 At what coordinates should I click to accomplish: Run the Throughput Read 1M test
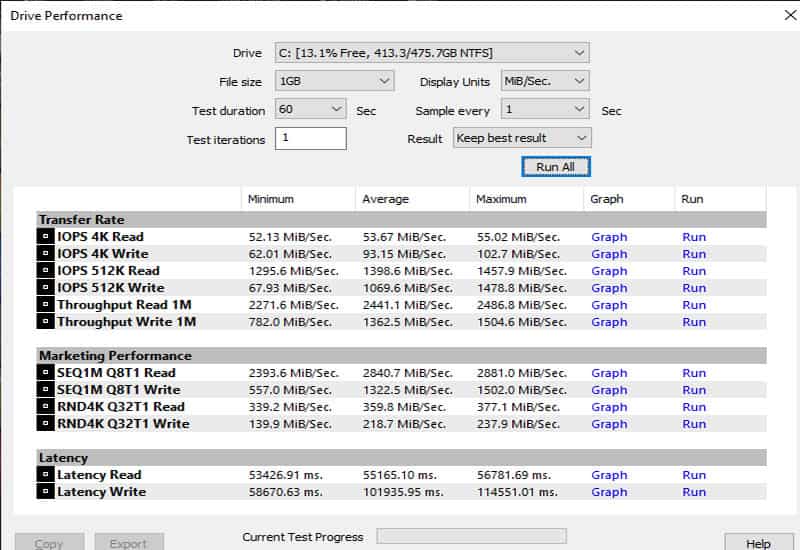[694, 305]
